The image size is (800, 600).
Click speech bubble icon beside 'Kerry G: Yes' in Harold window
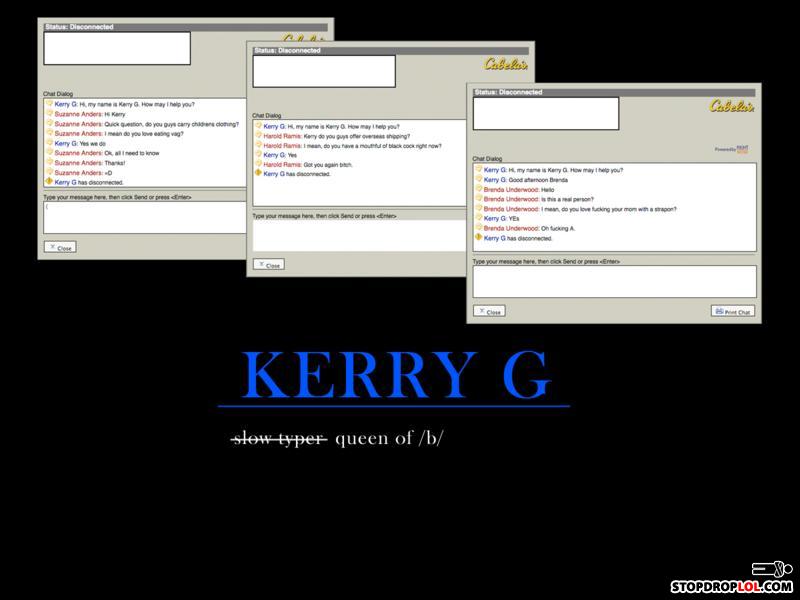pos(259,154)
